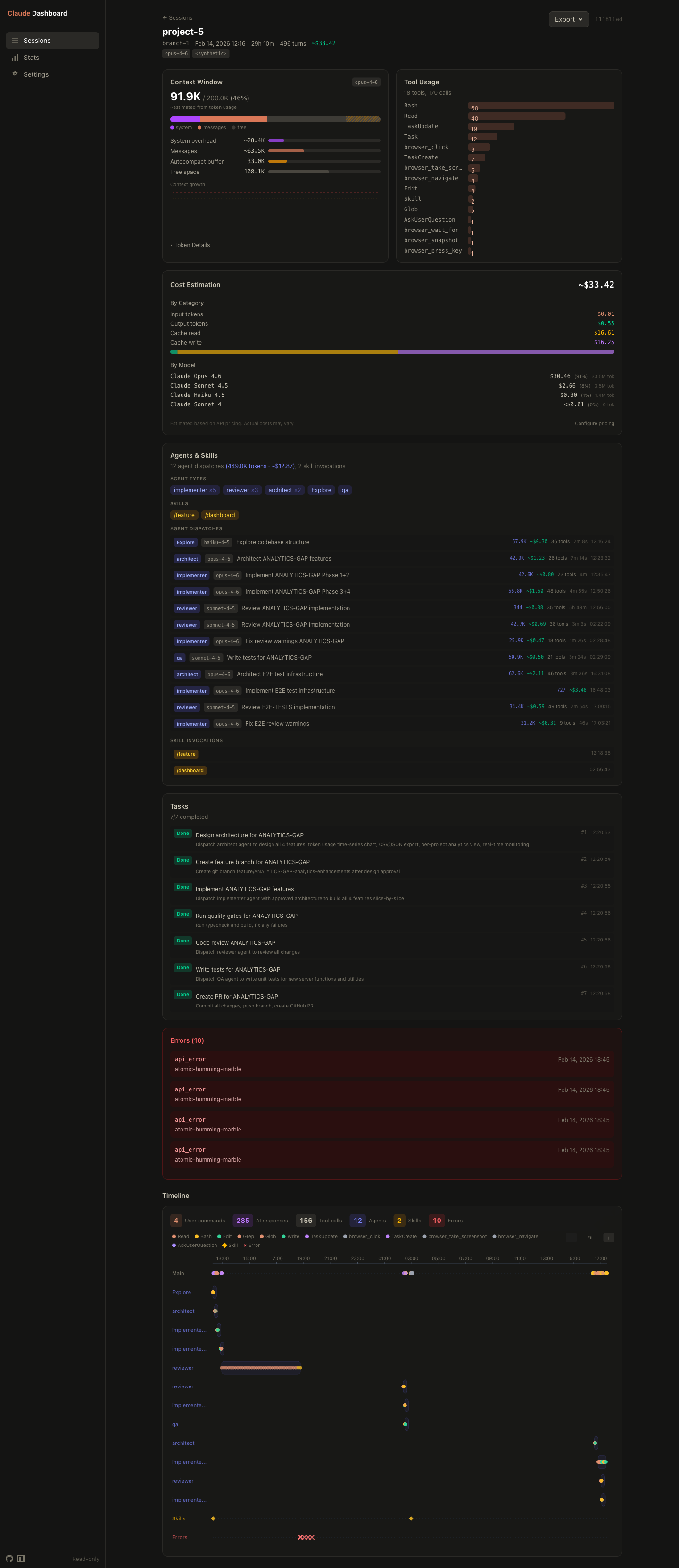Expand Token Details in Context Window

(190, 245)
